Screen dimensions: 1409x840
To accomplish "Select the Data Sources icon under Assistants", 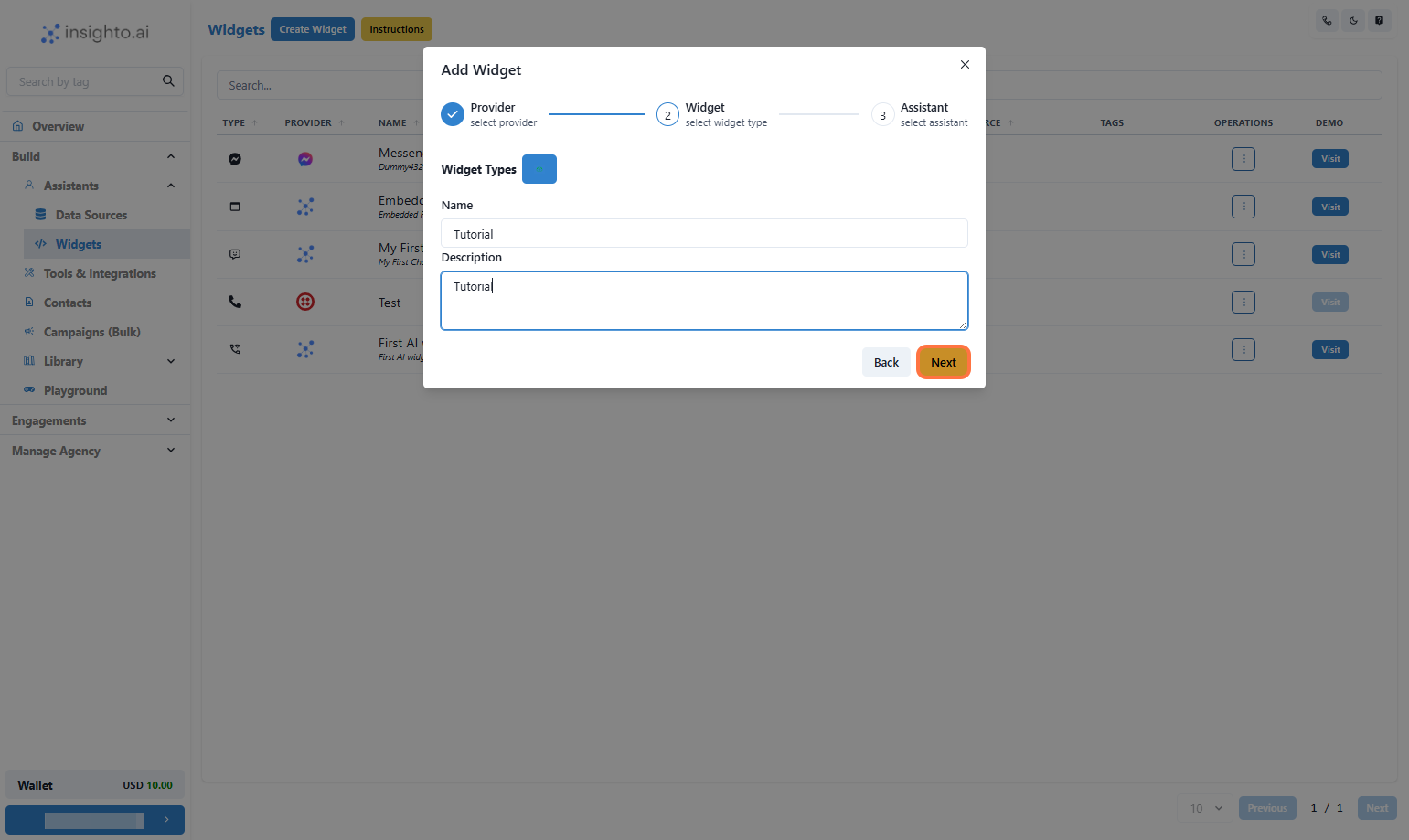I will click(39, 214).
